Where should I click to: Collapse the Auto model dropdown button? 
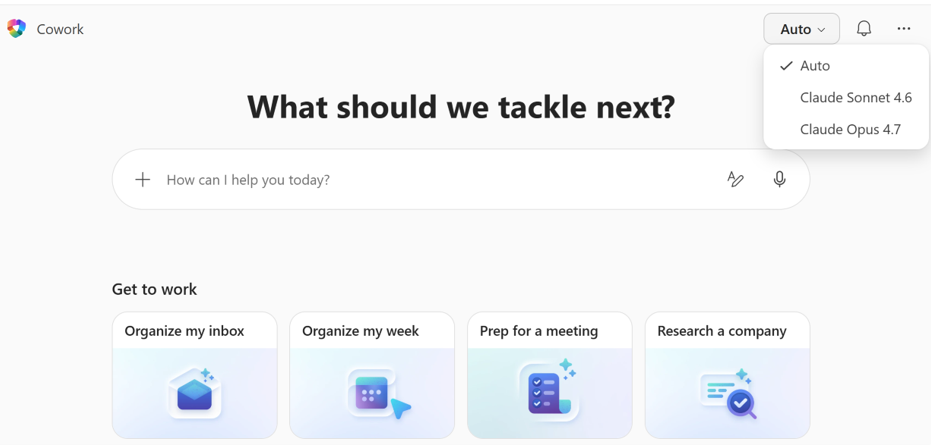point(802,29)
